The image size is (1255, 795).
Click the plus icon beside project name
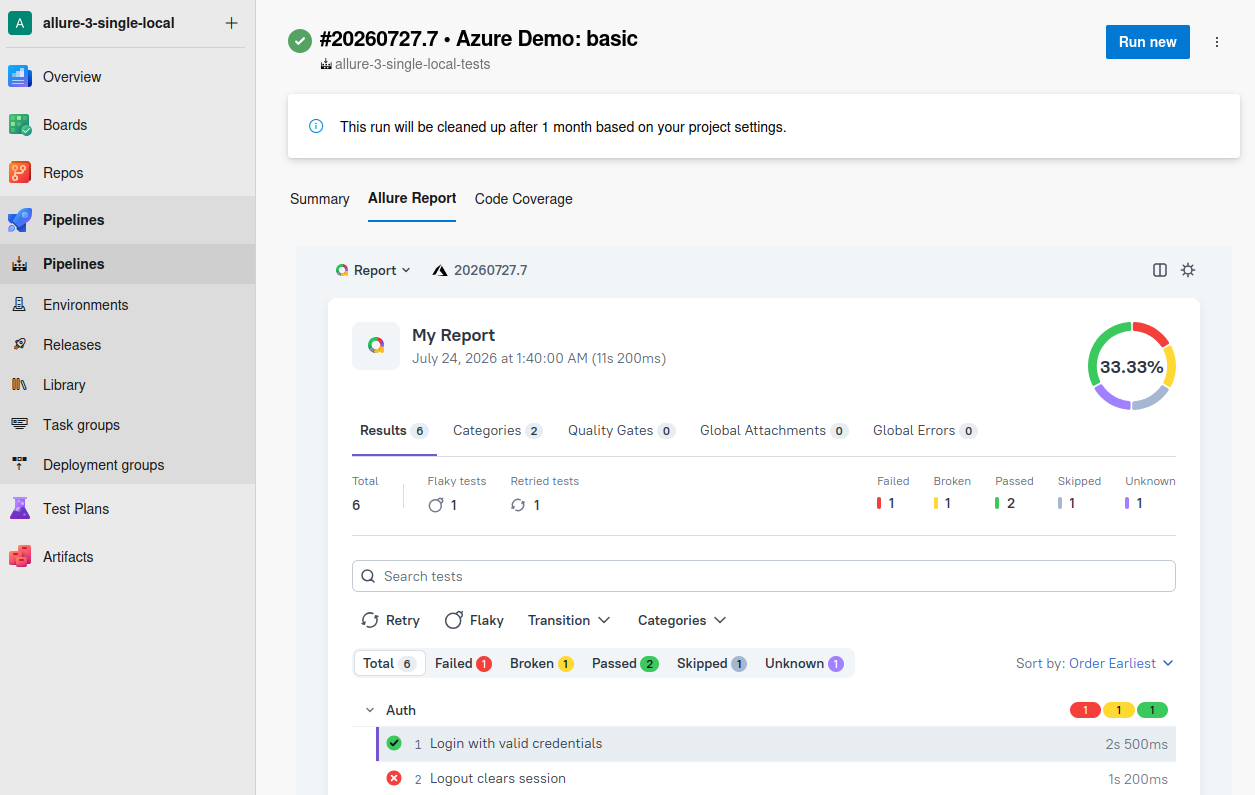[x=232, y=23]
